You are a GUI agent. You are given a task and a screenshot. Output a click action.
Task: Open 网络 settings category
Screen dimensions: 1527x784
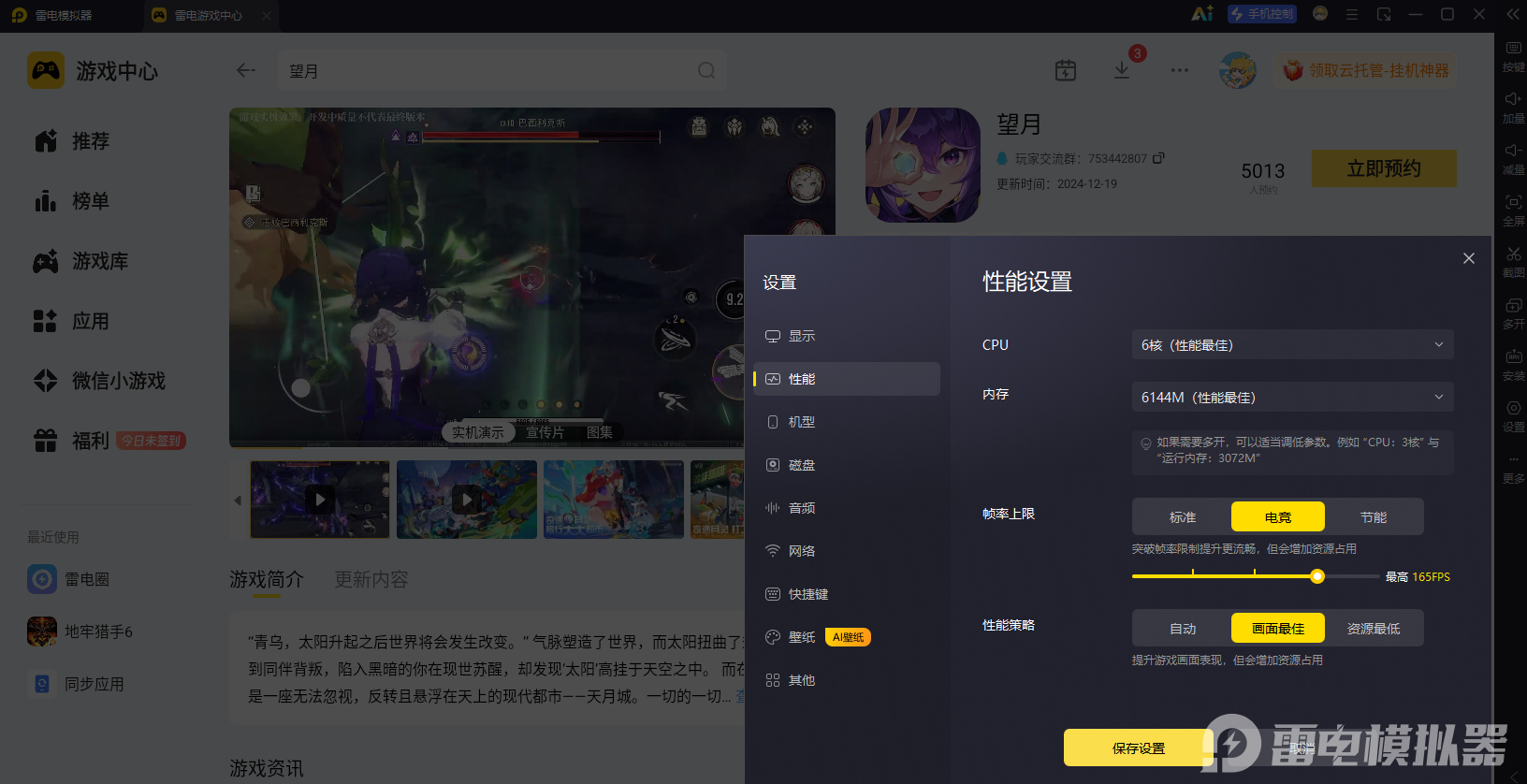pyautogui.click(x=847, y=551)
